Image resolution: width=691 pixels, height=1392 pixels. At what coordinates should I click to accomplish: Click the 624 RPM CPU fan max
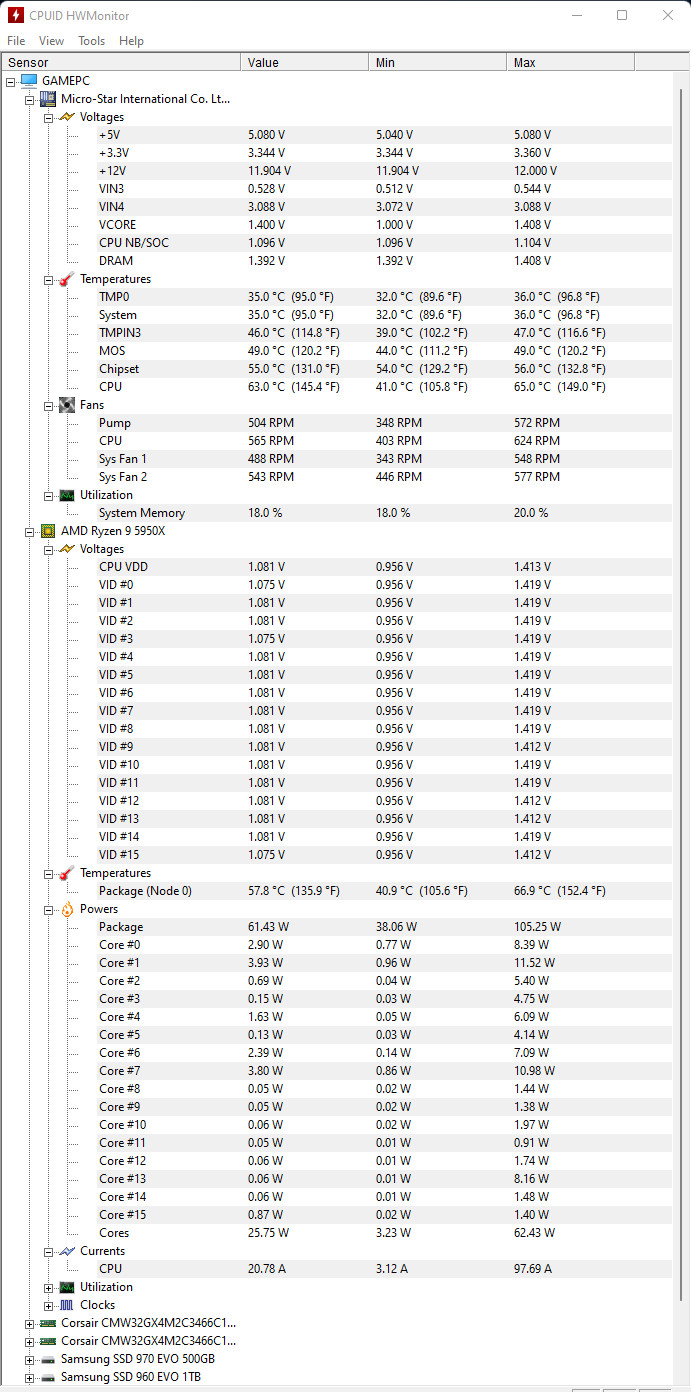[536, 441]
